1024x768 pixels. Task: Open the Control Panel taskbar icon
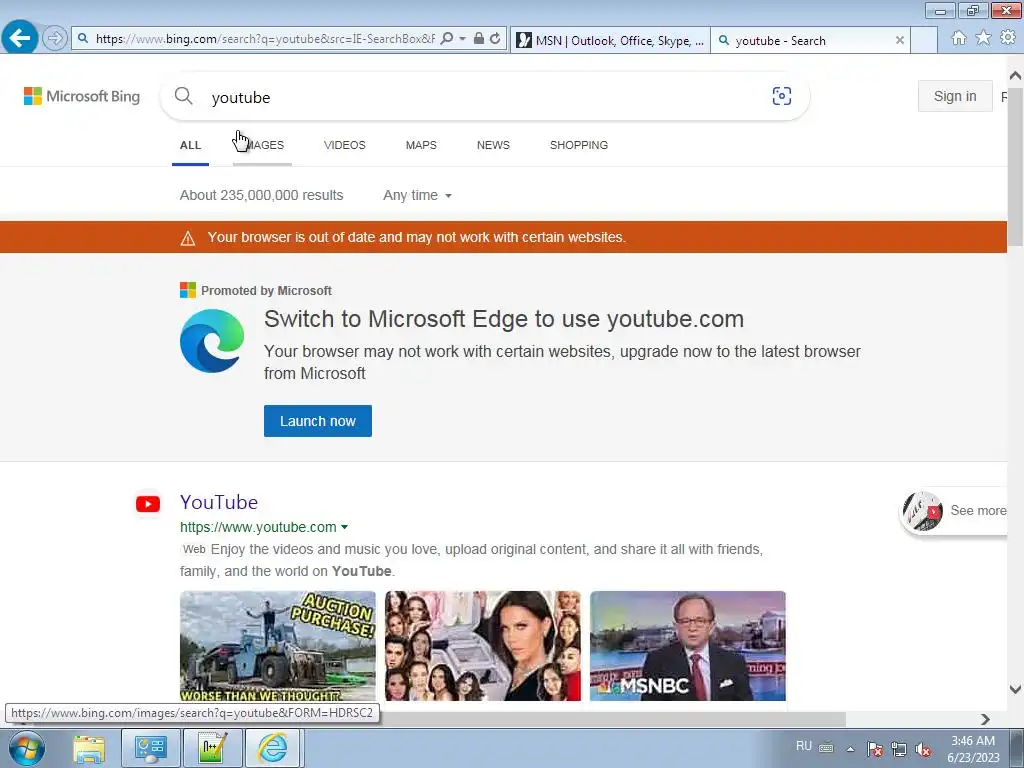[x=150, y=748]
